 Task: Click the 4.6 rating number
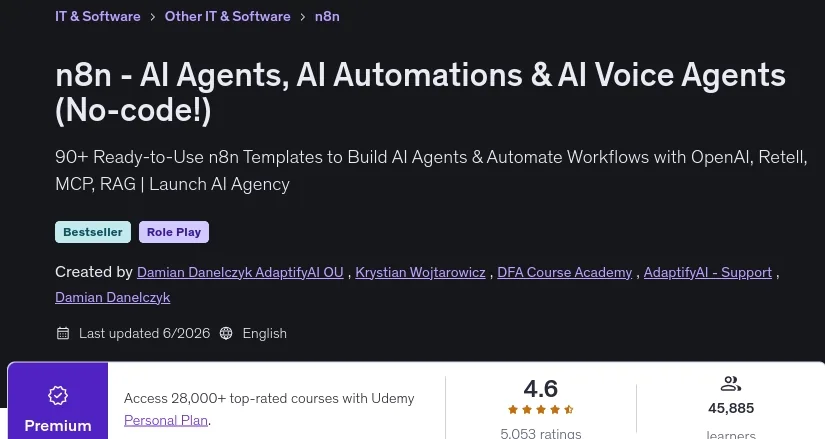point(541,389)
